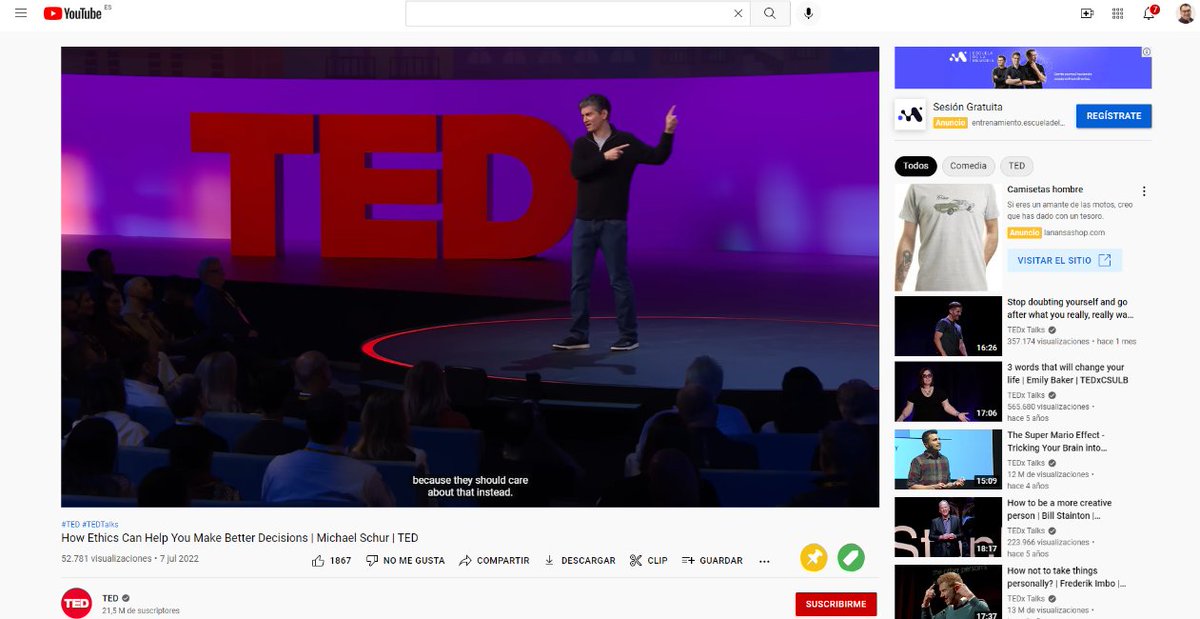Open the TED channel avatar
This screenshot has height=619, width=1200.
pos(77,603)
